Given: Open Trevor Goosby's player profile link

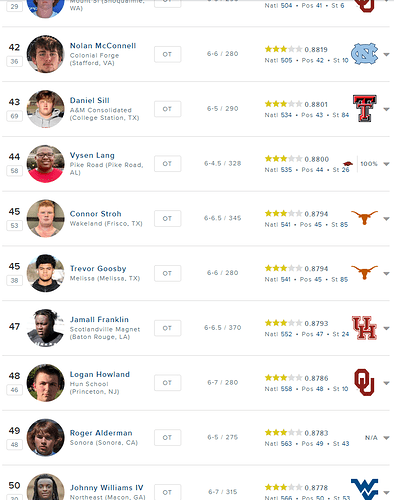Looking at the screenshot, I should click(x=98, y=269).
